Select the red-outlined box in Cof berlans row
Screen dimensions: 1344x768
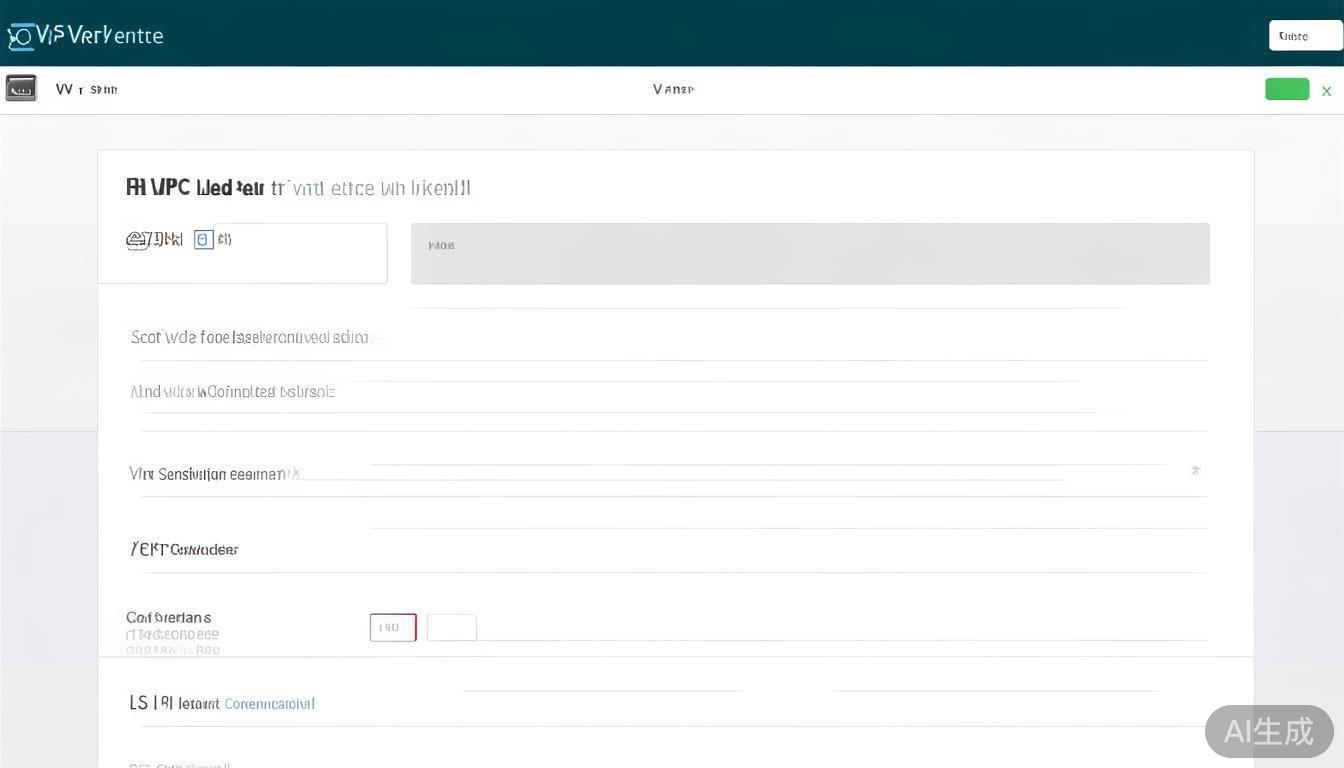(x=392, y=627)
